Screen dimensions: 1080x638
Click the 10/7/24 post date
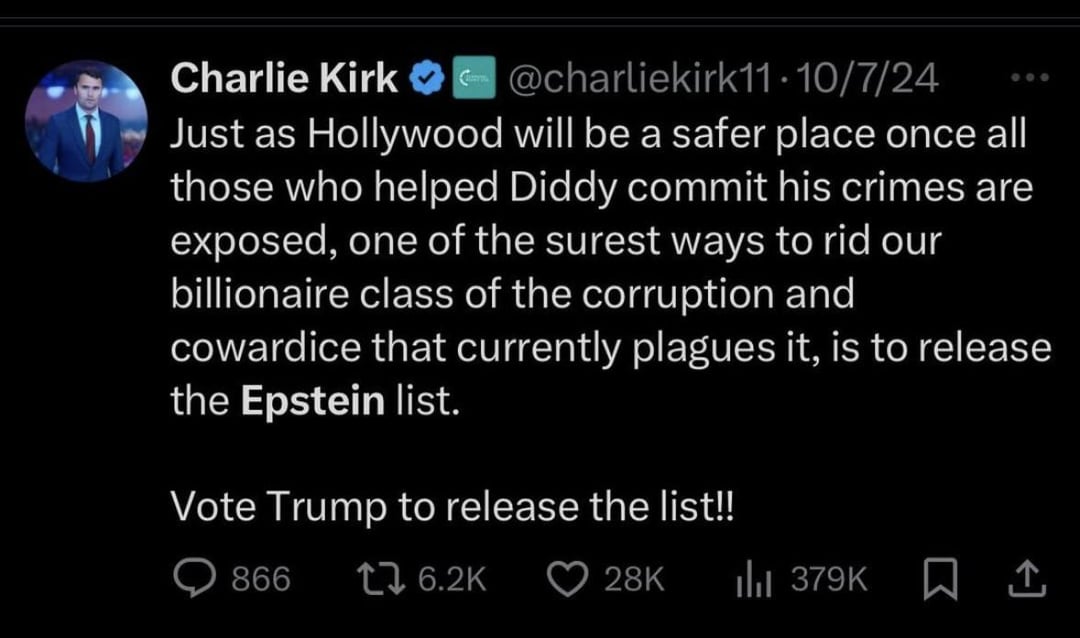(867, 78)
